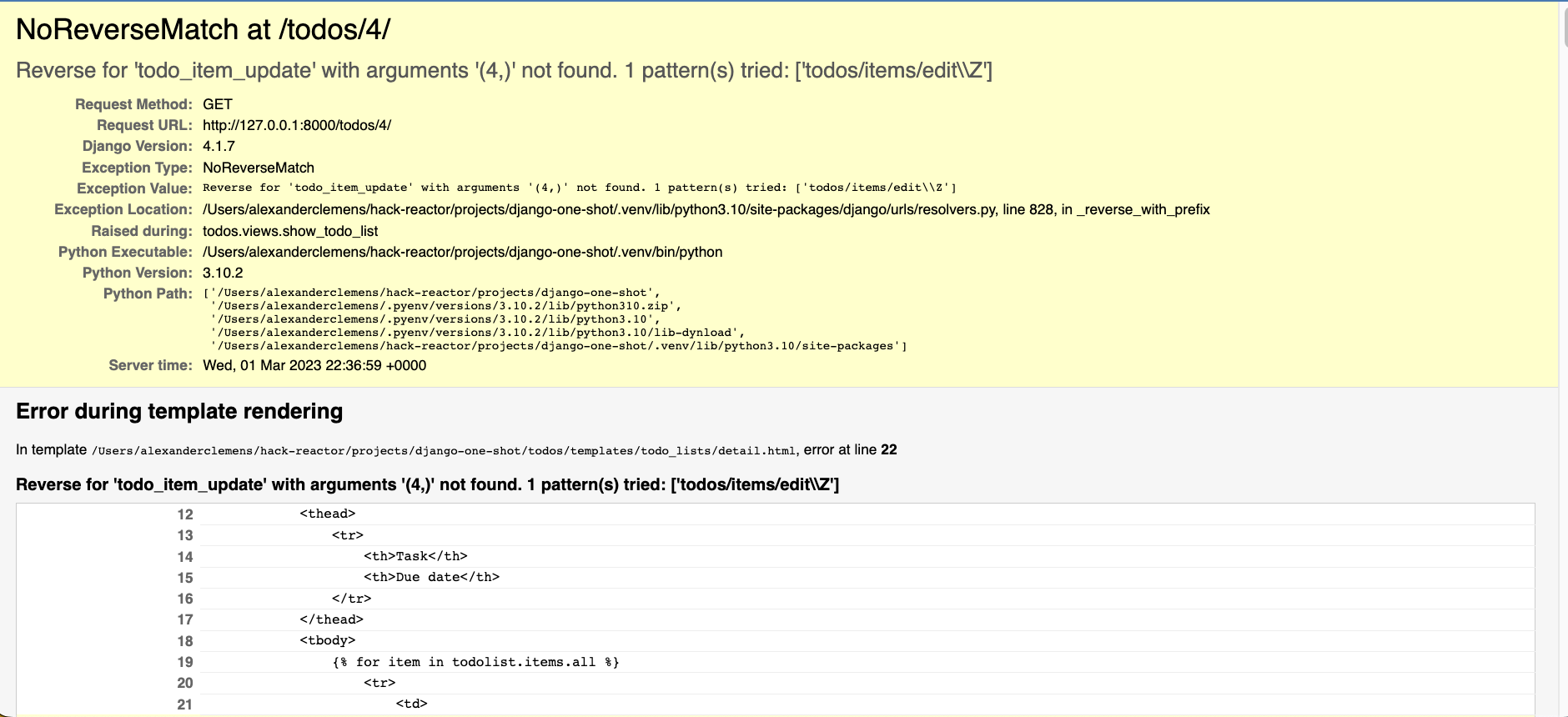Image resolution: width=1568 pixels, height=717 pixels.
Task: Click the Python Executable path value
Action: pos(462,252)
